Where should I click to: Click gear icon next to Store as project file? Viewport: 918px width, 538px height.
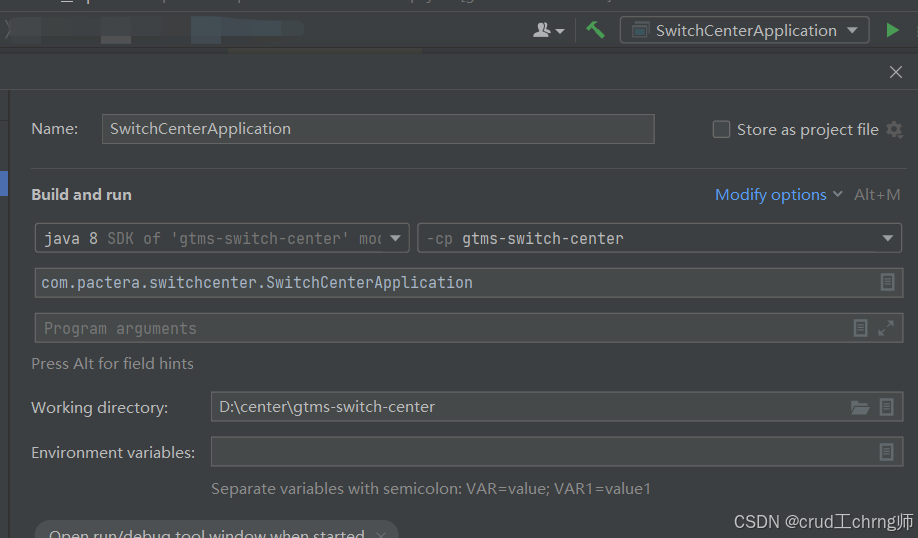coord(894,129)
